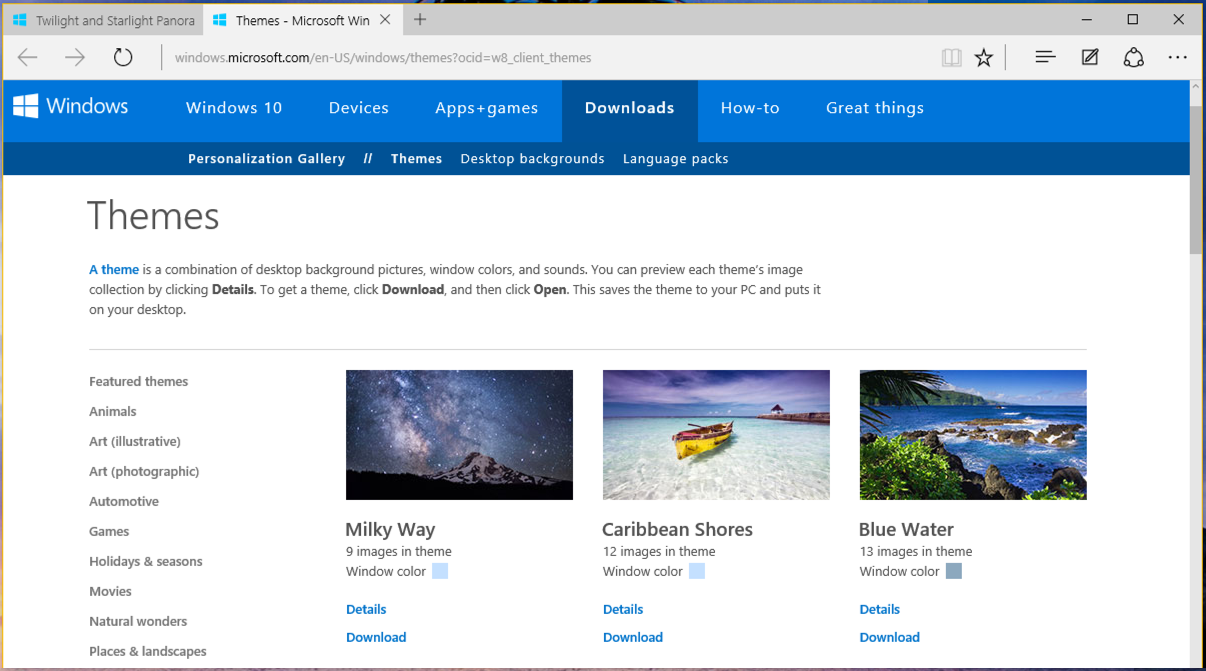Go to Desktop backgrounds
1206x671 pixels.
(x=532, y=158)
